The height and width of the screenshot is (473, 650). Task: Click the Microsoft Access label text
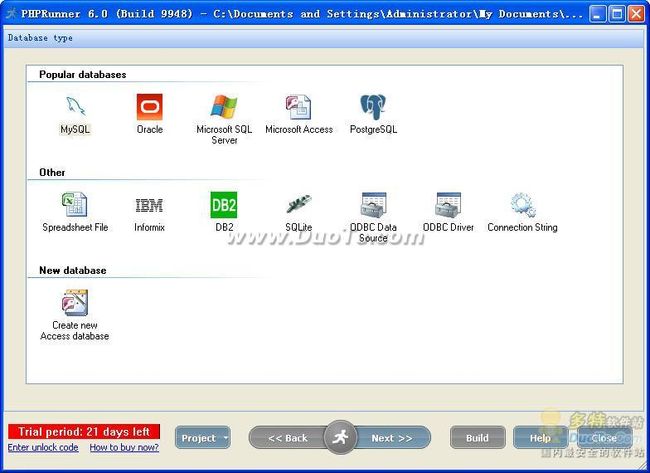pyautogui.click(x=299, y=129)
